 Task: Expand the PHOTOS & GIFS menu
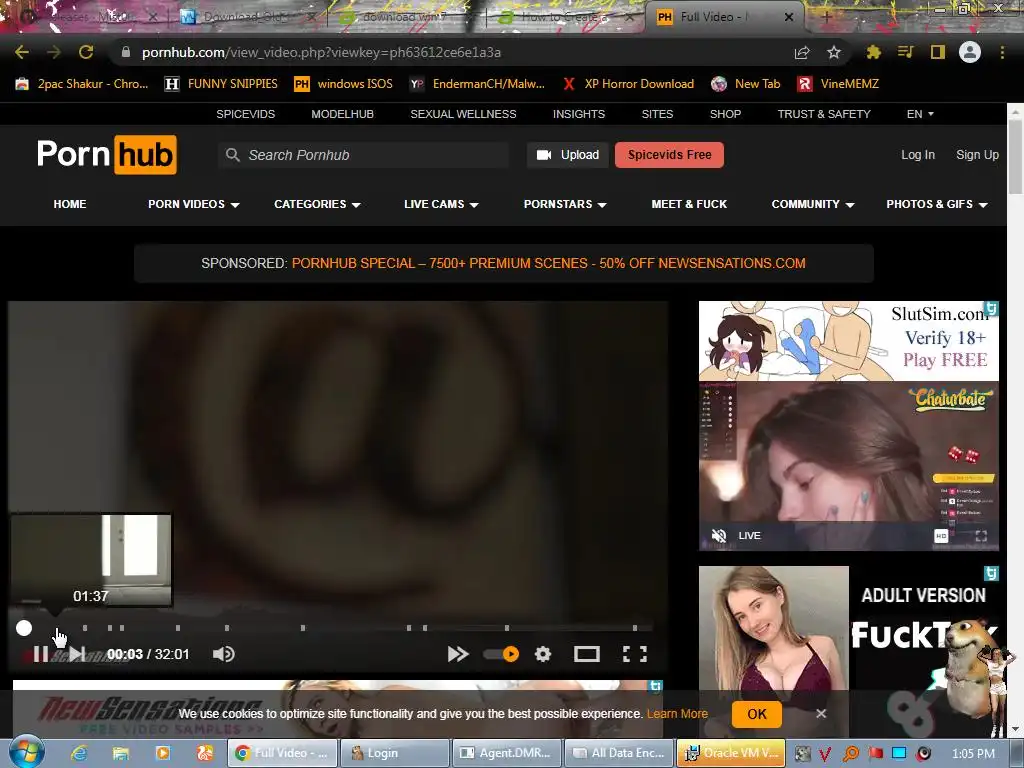tap(936, 204)
